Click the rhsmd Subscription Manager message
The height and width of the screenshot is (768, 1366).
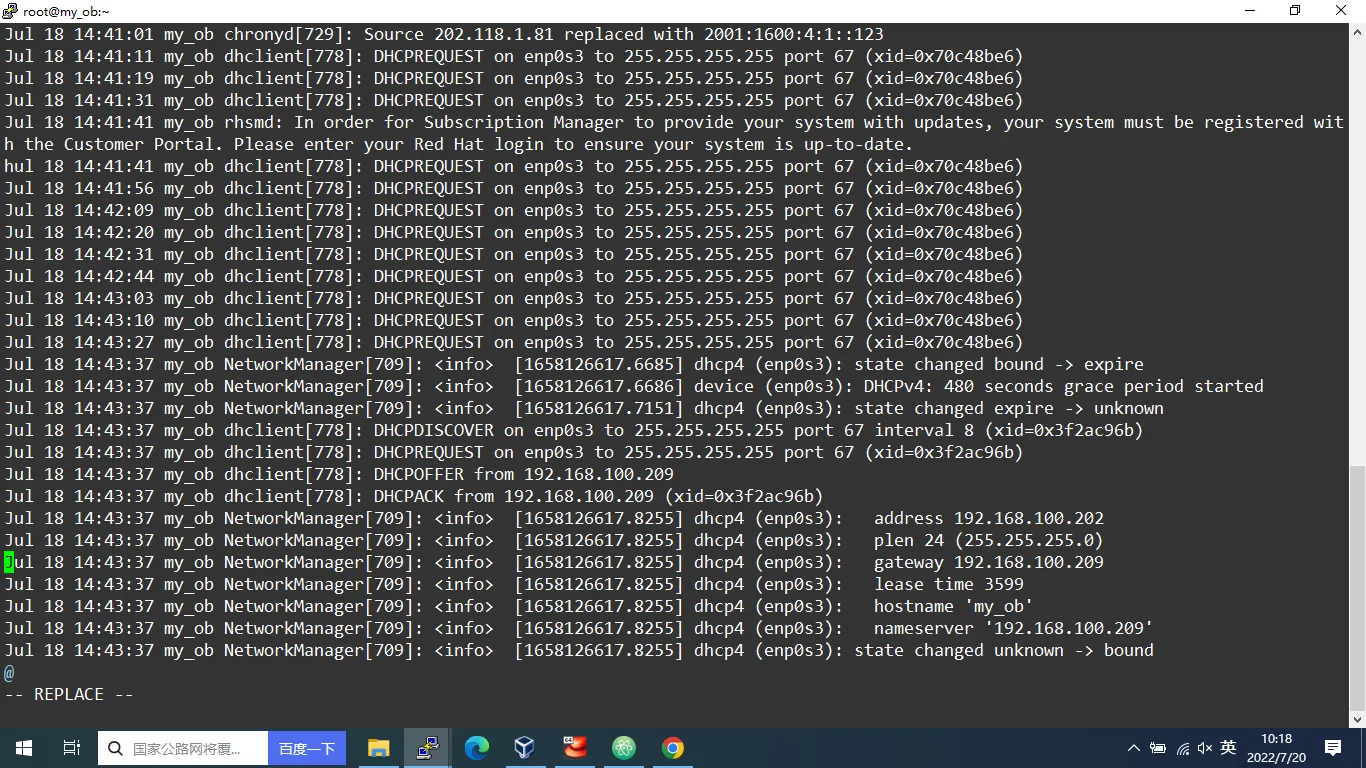pos(674,133)
